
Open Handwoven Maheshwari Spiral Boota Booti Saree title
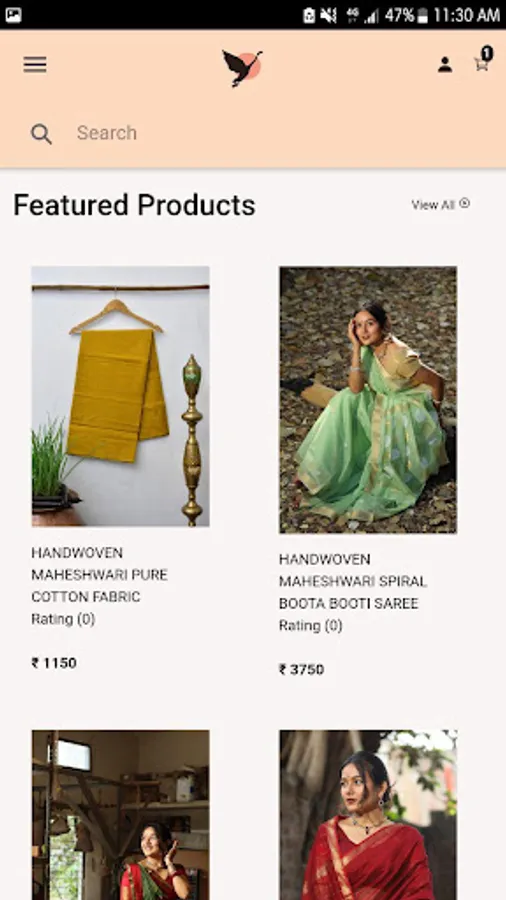353,581
